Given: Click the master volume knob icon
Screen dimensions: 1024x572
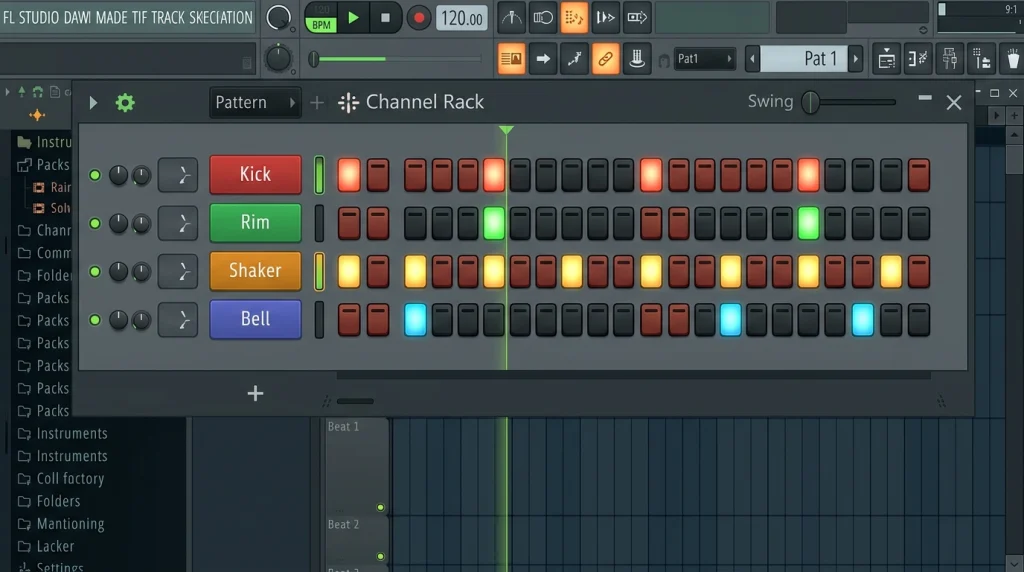Looking at the screenshot, I should tap(278, 18).
